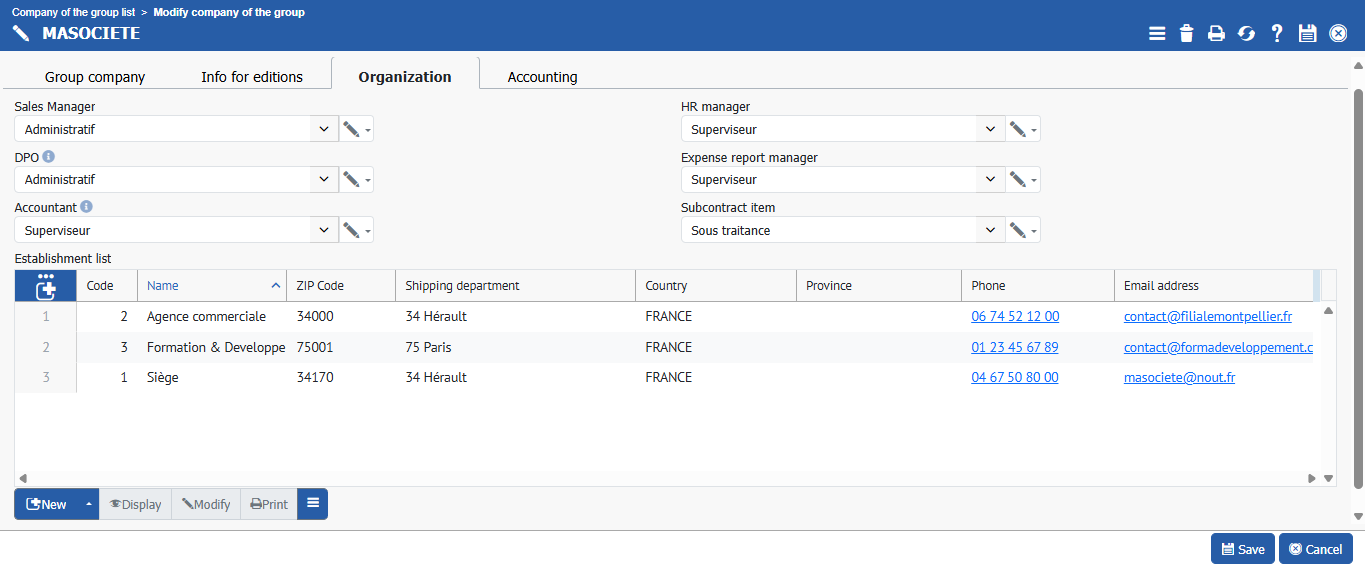This screenshot has width=1365, height=566.
Task: Click the refresh icon in header
Action: [x=1246, y=34]
